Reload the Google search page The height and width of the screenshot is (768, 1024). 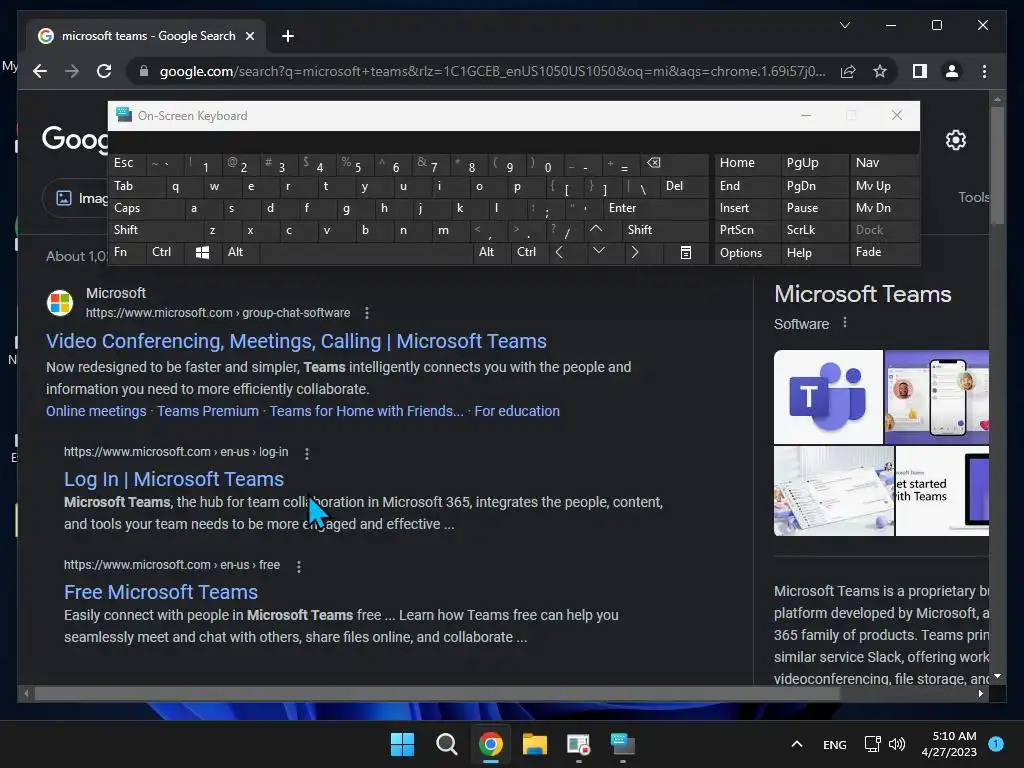tap(104, 71)
